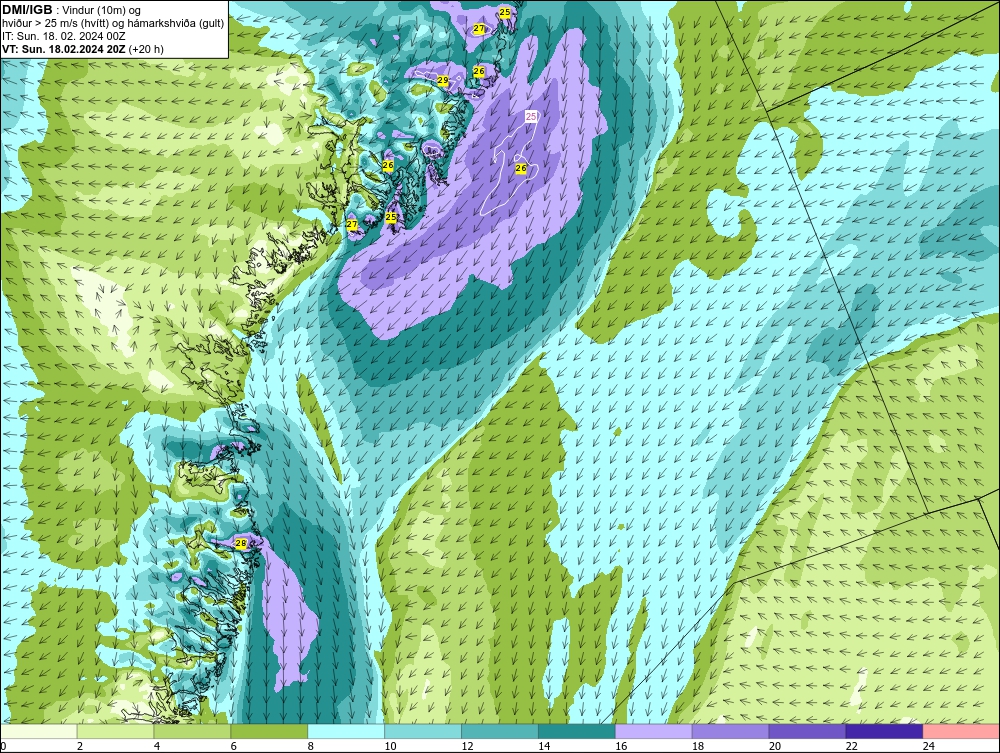The image size is (1000, 753).
Task: Click the 8–10 m/s light cyan legend swatch
Action: point(346,731)
